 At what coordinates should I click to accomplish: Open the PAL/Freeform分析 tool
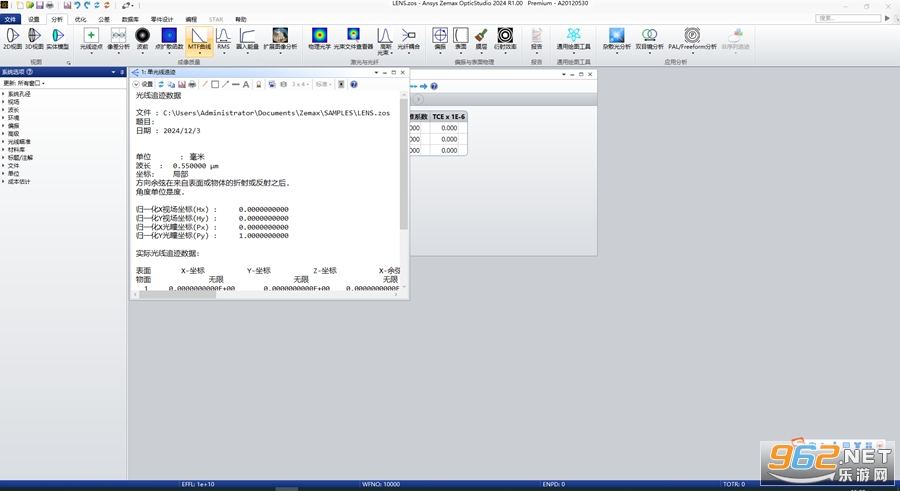(x=692, y=40)
